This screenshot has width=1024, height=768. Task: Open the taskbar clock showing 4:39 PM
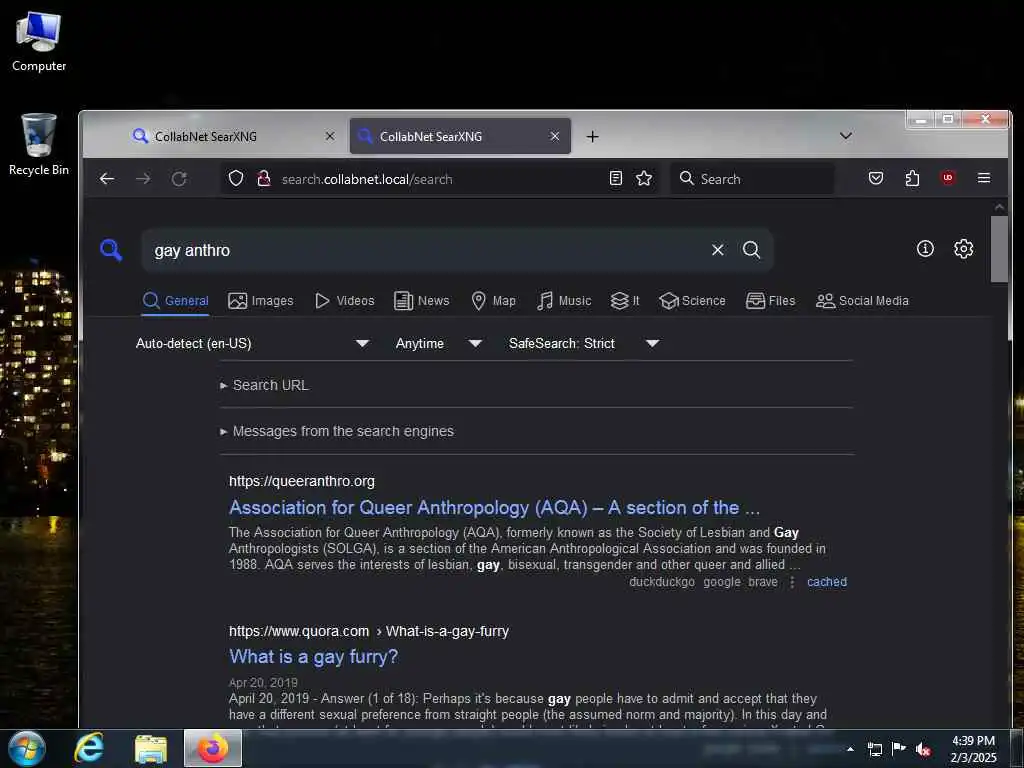click(x=973, y=749)
